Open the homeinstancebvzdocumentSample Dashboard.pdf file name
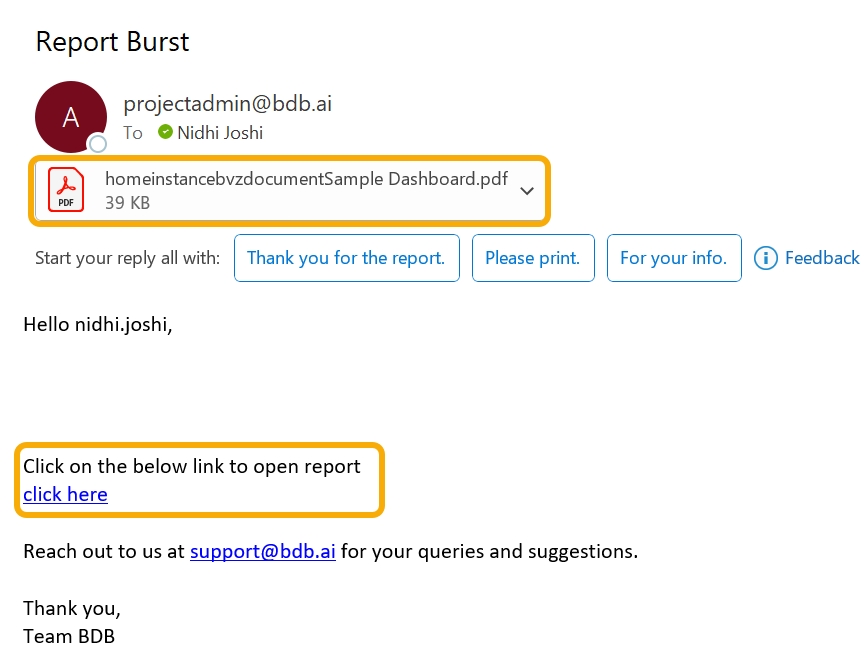The height and width of the screenshot is (659, 866). point(306,180)
